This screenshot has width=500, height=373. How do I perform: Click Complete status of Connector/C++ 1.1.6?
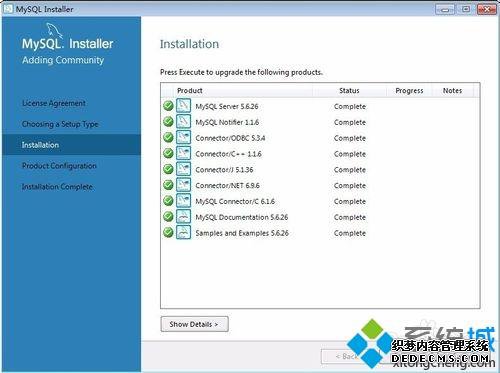click(350, 154)
